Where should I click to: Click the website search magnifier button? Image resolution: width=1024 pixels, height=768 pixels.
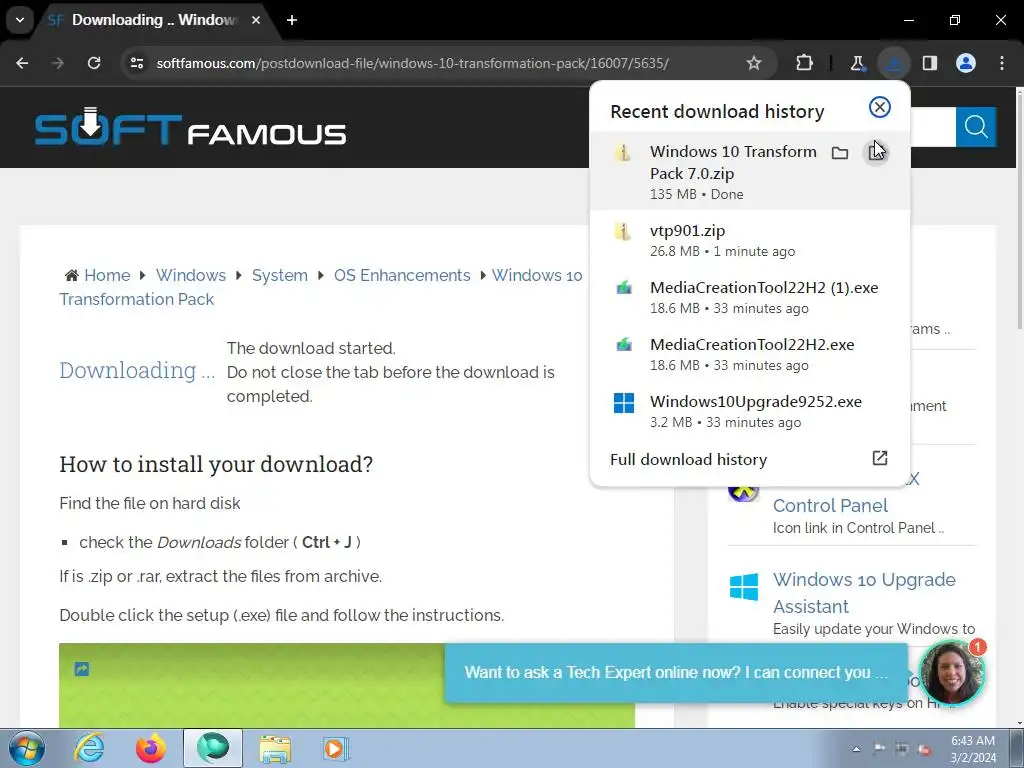[x=976, y=127]
